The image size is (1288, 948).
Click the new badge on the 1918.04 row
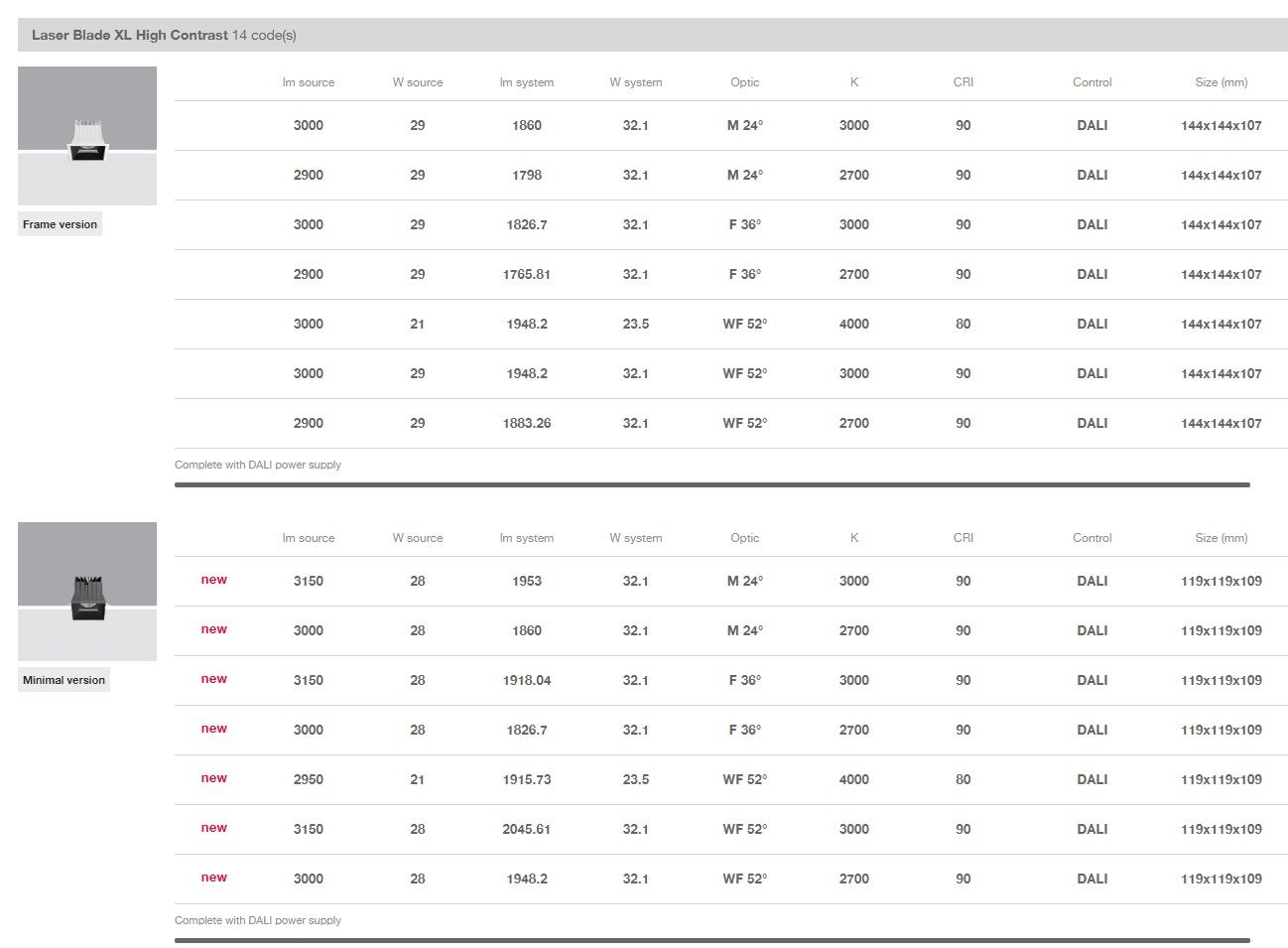point(214,679)
